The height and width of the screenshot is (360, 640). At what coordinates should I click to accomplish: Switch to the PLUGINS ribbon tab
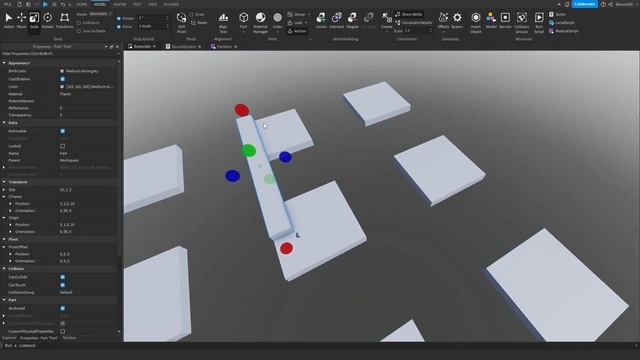171,4
